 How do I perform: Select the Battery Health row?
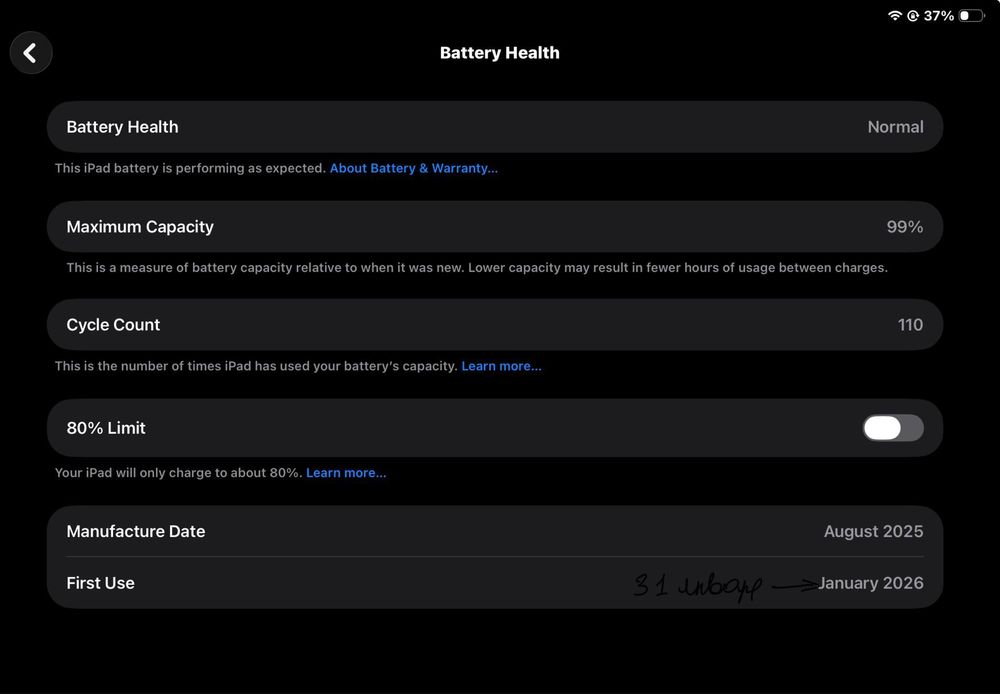tap(495, 127)
